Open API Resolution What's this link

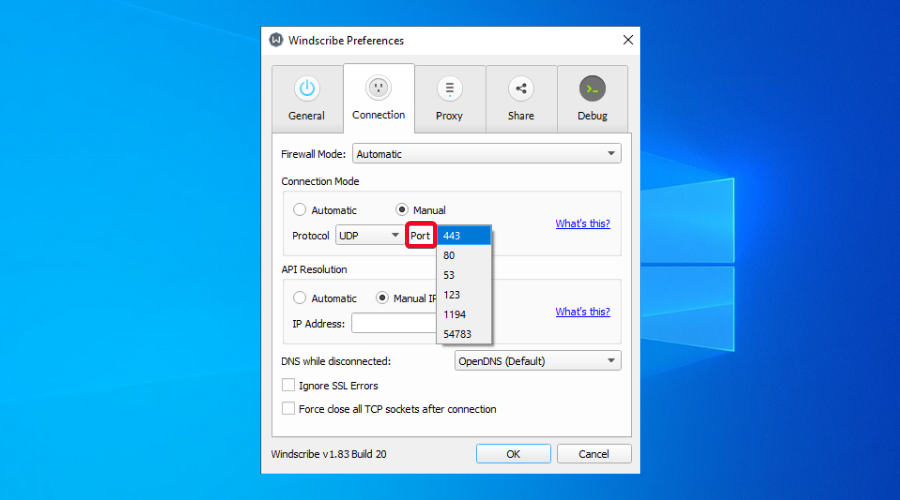point(583,311)
